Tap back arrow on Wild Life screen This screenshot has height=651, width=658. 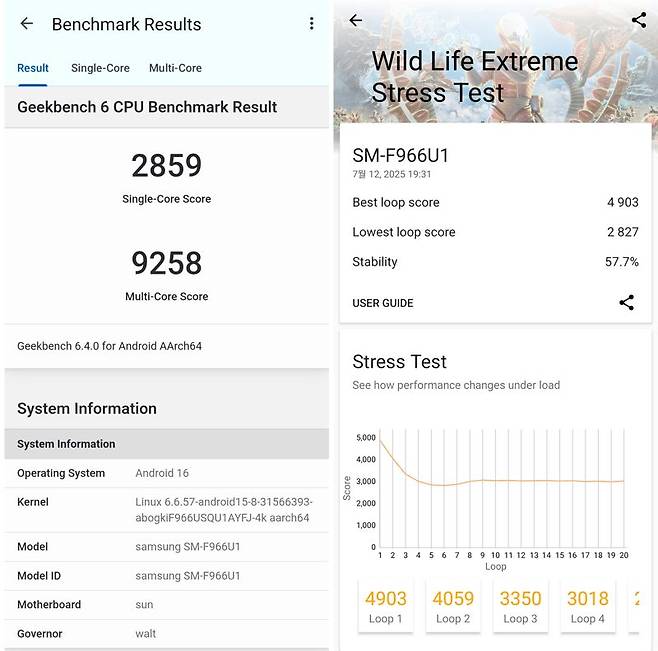tap(355, 20)
